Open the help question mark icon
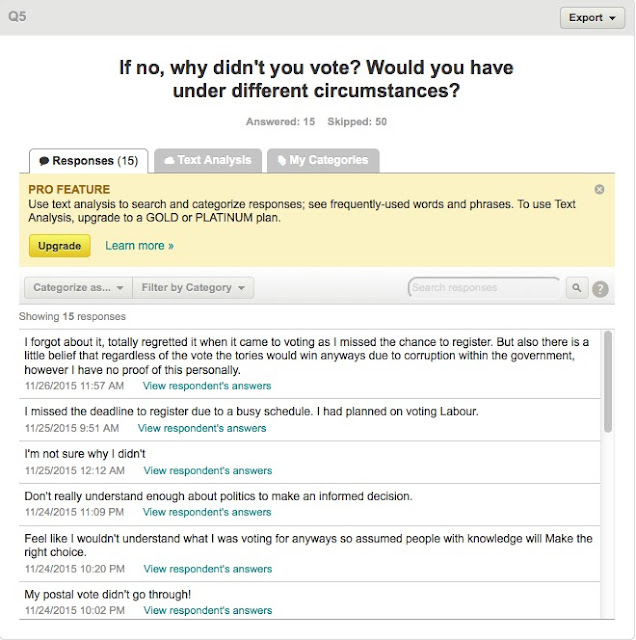Viewport: 636px width, 640px height. 600,289
